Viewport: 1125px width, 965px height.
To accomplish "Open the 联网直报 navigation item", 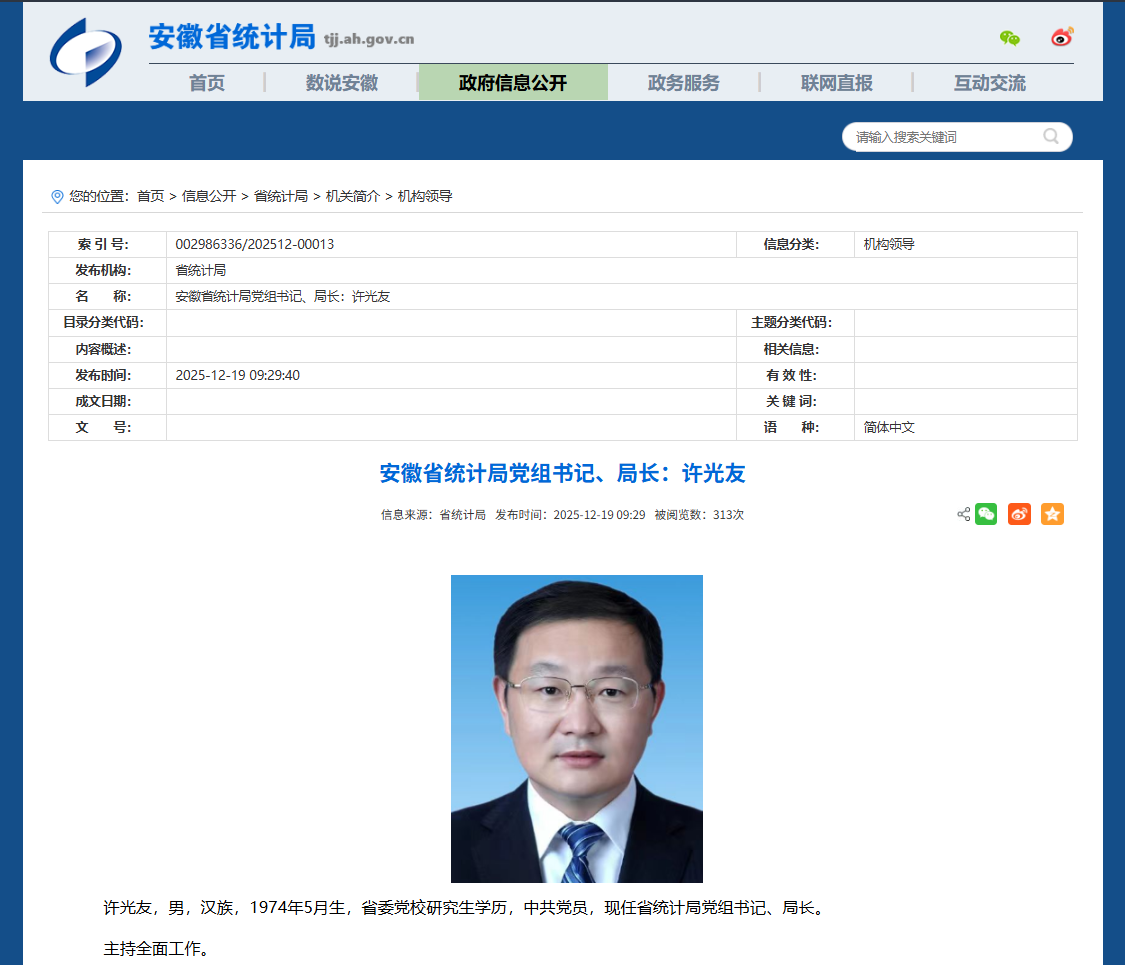I will pos(836,83).
